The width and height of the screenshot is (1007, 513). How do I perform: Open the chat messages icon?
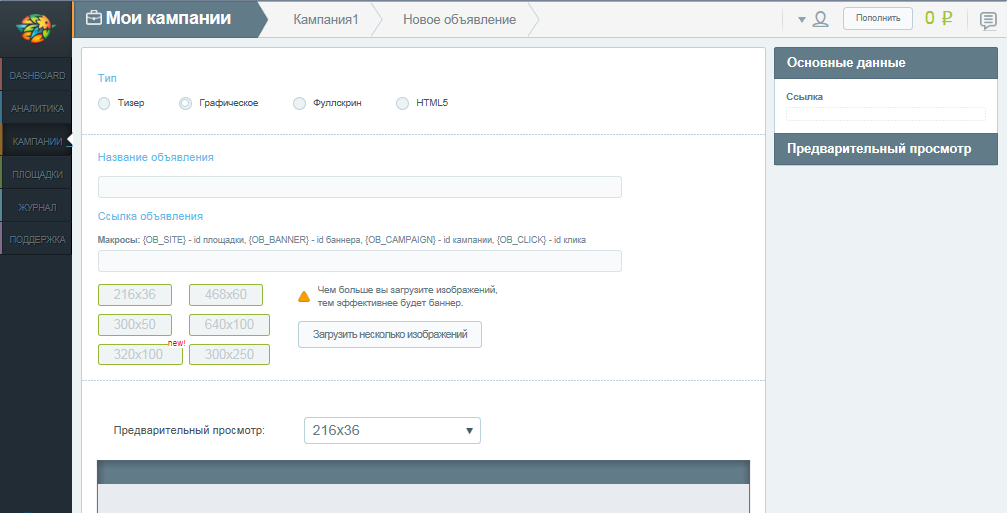[x=988, y=21]
